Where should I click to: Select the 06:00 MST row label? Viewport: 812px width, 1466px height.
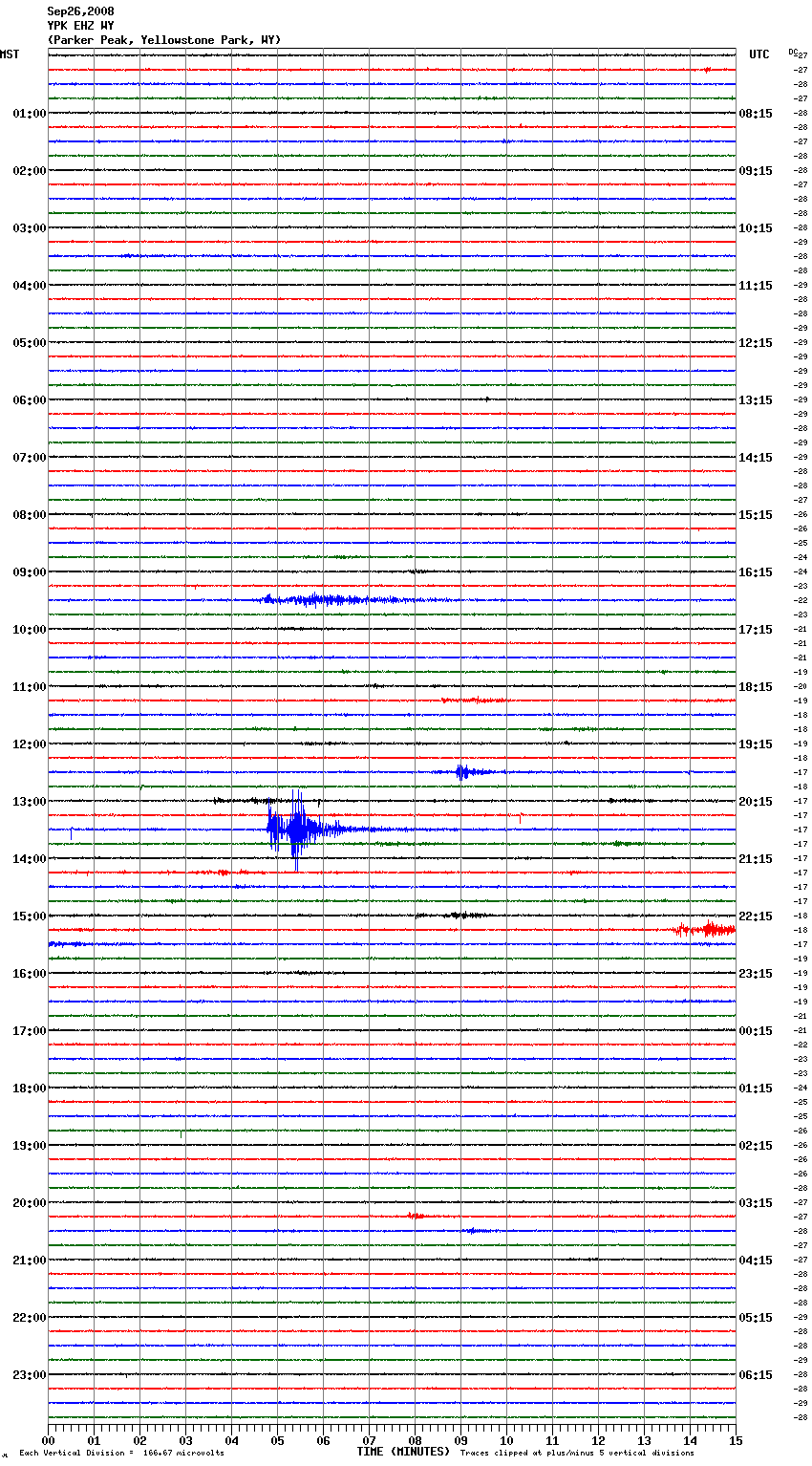click(x=30, y=400)
